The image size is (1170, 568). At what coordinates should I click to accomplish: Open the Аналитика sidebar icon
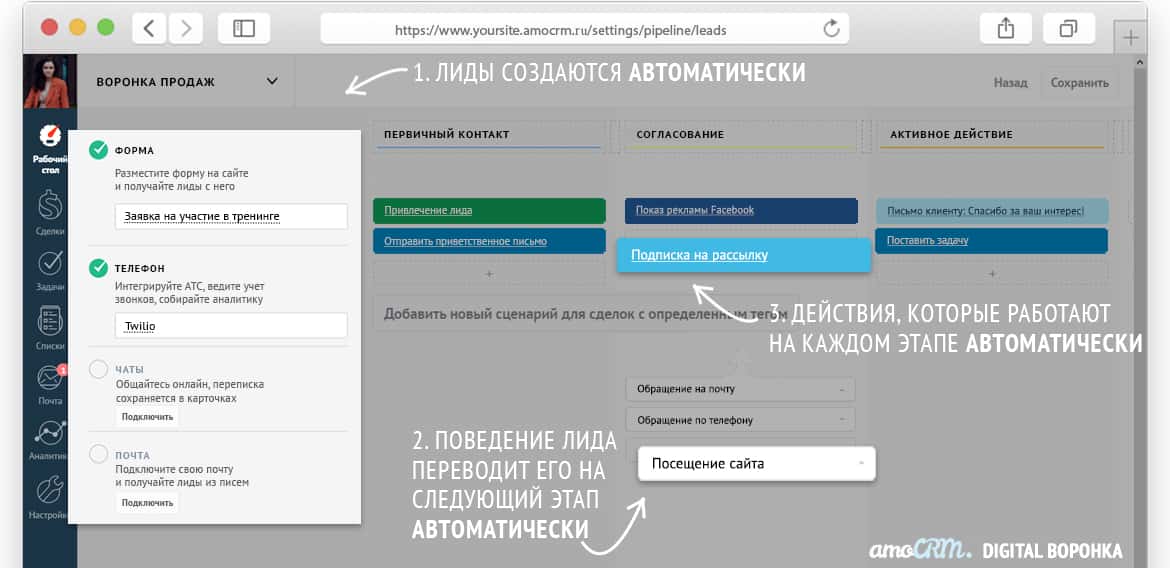49,434
